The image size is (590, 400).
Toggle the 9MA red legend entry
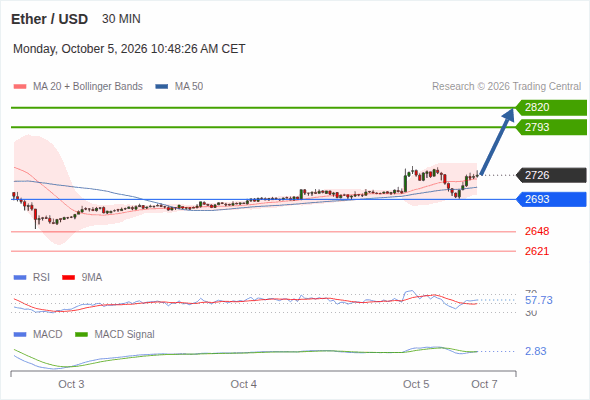[x=82, y=277]
